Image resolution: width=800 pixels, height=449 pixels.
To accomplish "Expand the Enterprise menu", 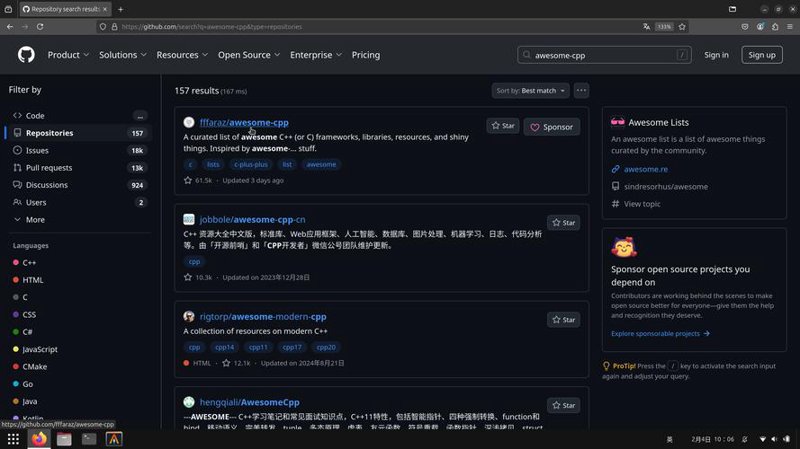I will tap(316, 55).
